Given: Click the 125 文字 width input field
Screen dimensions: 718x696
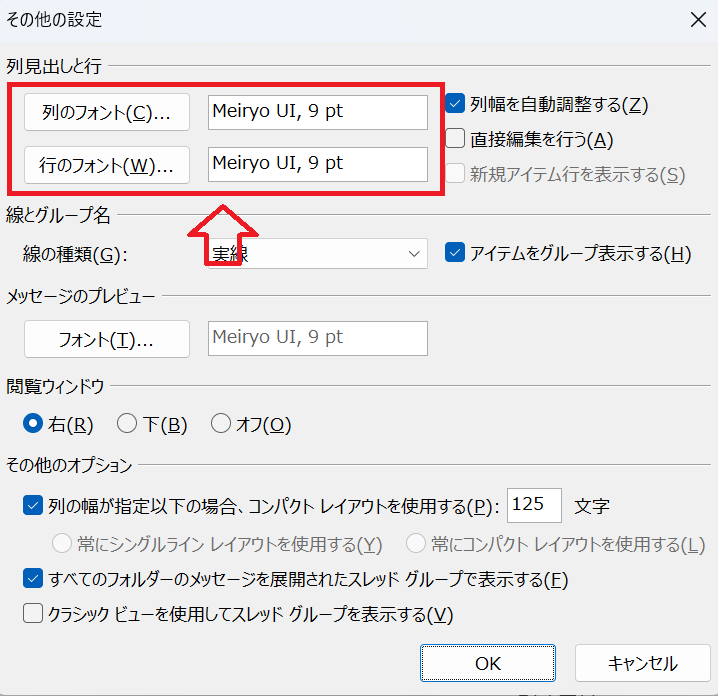Looking at the screenshot, I should click(x=534, y=505).
